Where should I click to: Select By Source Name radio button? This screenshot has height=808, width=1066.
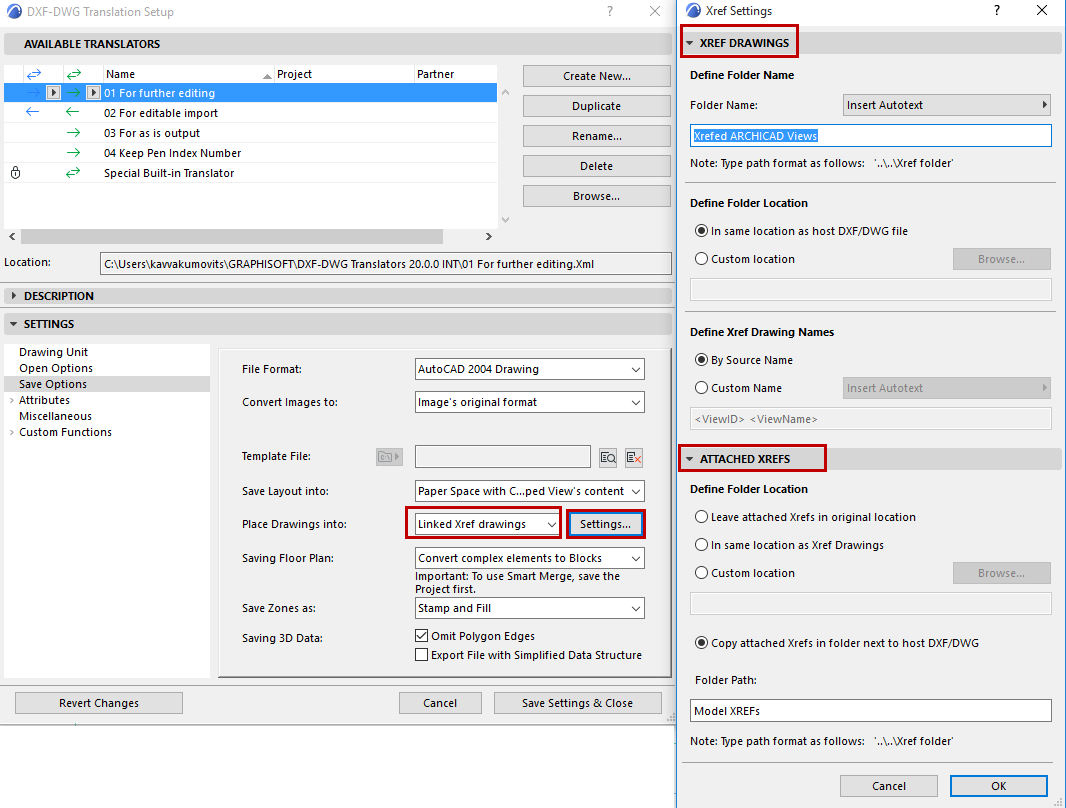701,360
